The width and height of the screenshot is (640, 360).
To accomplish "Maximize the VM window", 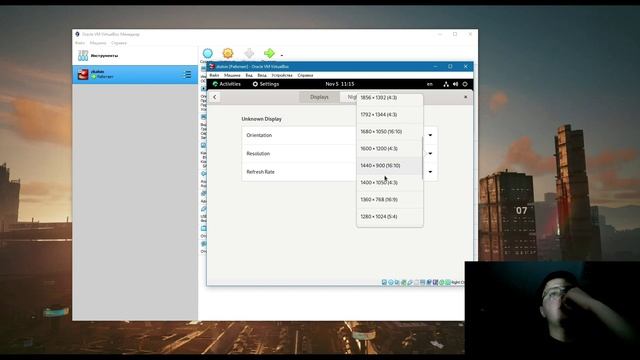I will point(450,67).
